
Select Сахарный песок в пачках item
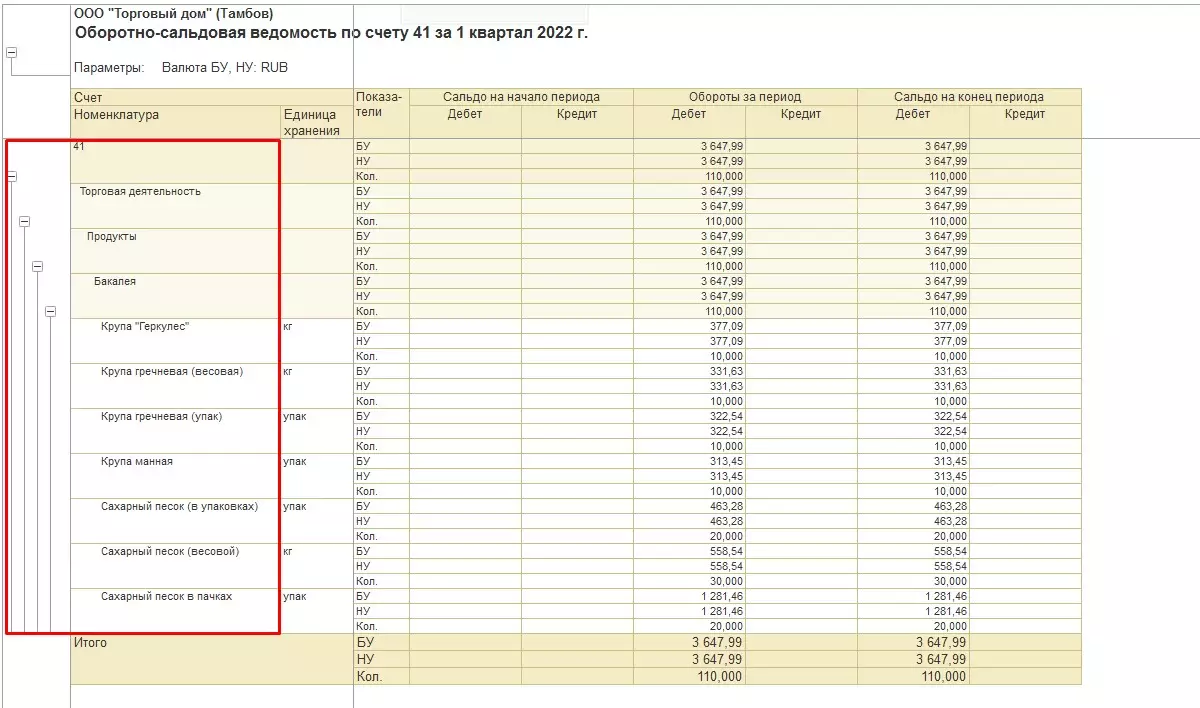pos(166,596)
